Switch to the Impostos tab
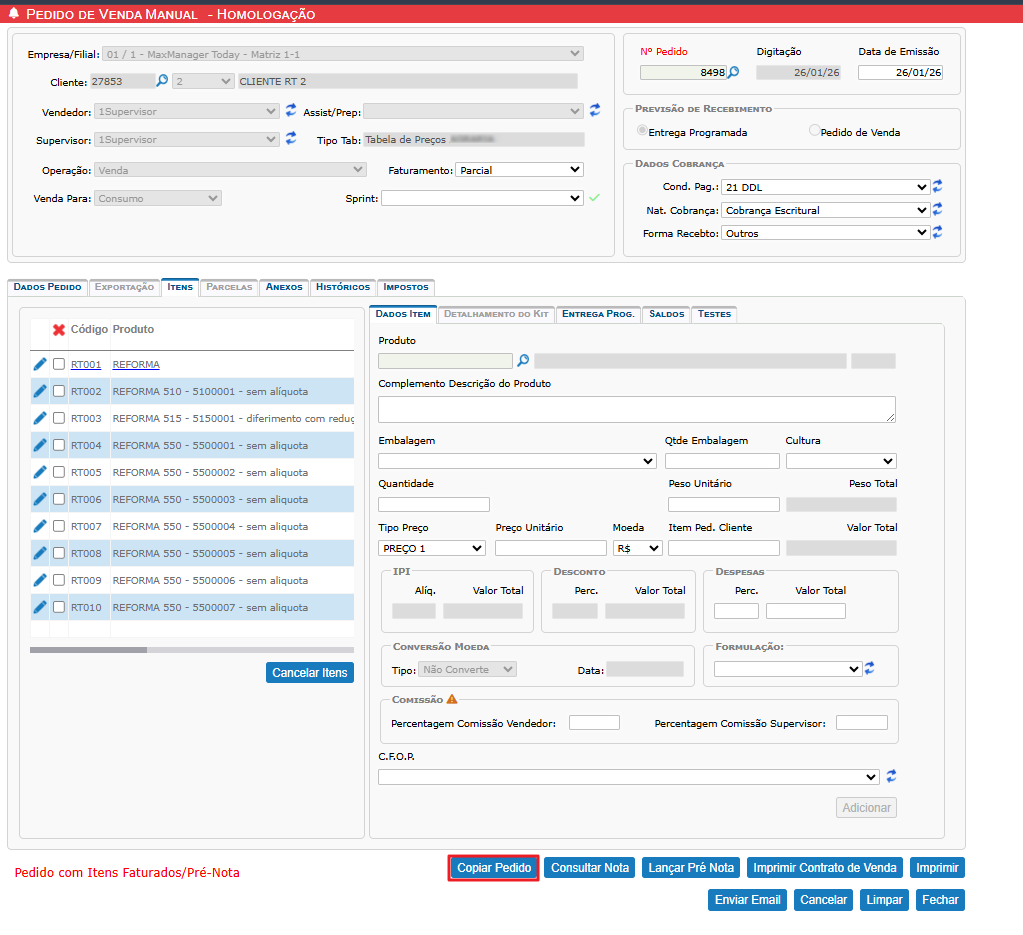This screenshot has height=935, width=1023. coord(406,287)
